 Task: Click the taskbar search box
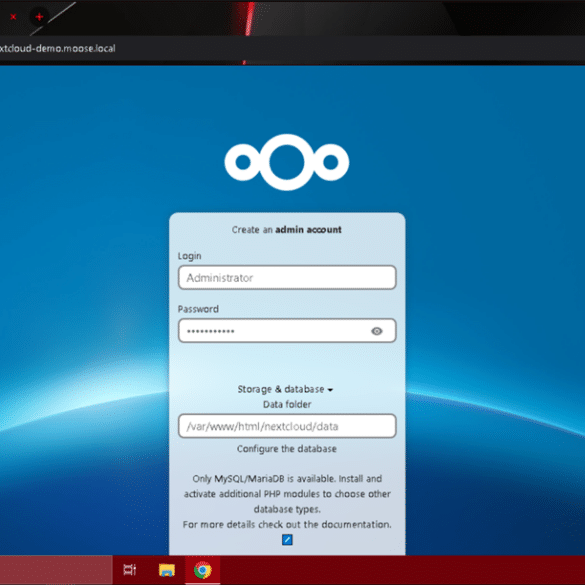[x=56, y=570]
